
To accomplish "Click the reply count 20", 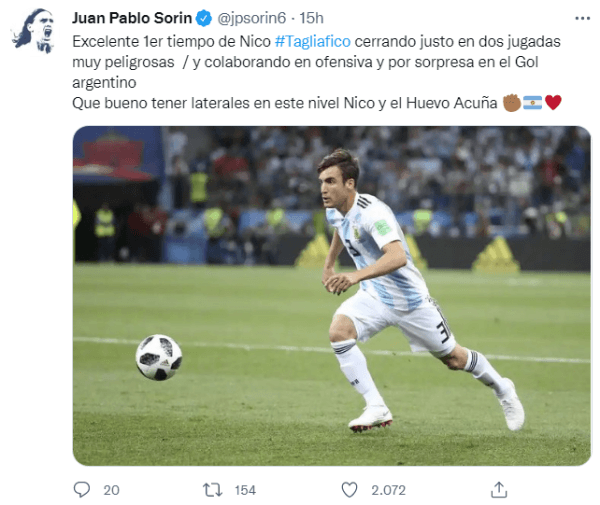I will tap(111, 490).
